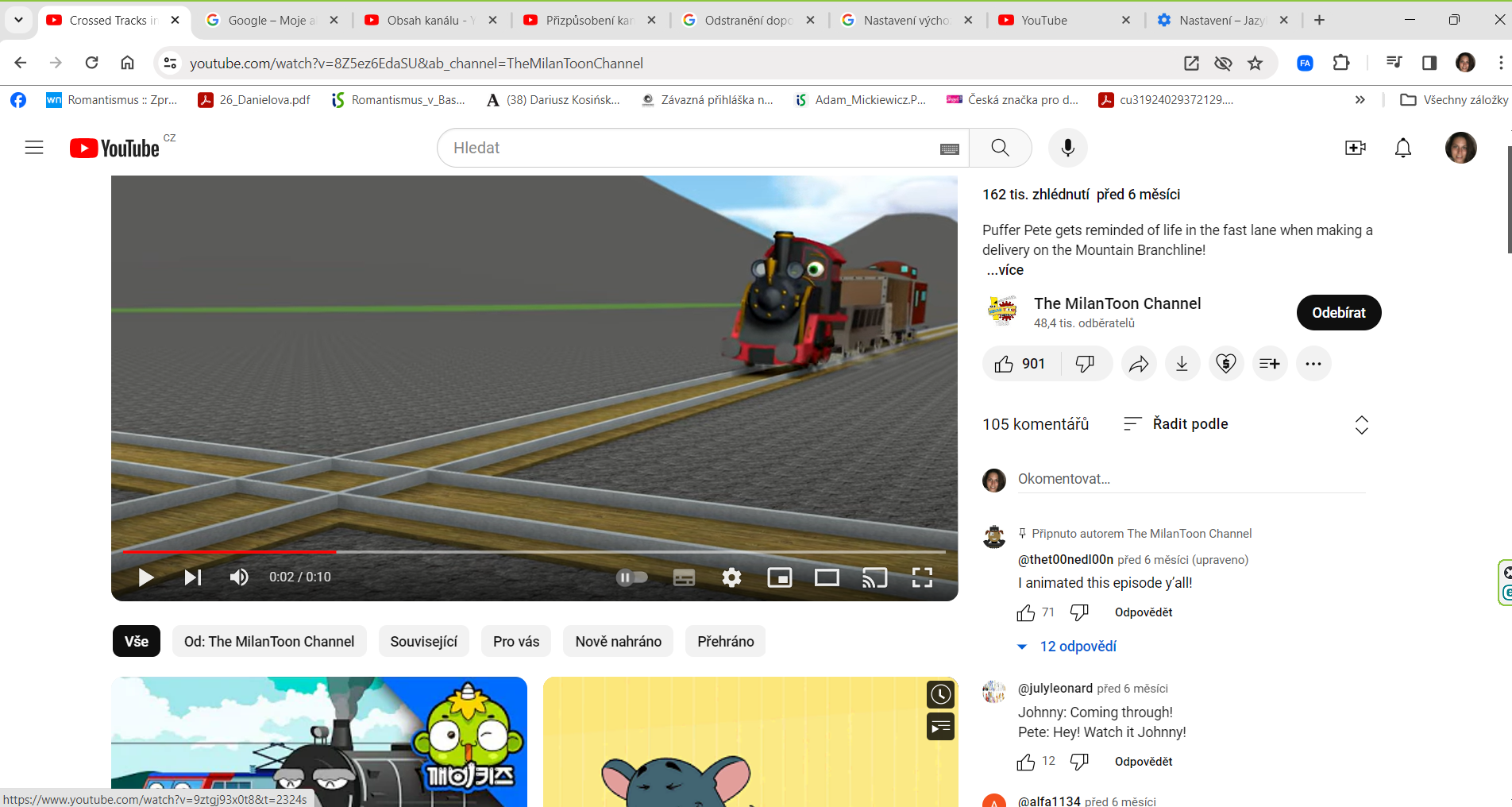Open the tab search dropdown arrow
This screenshot has height=807, width=1512.
coord(18,20)
